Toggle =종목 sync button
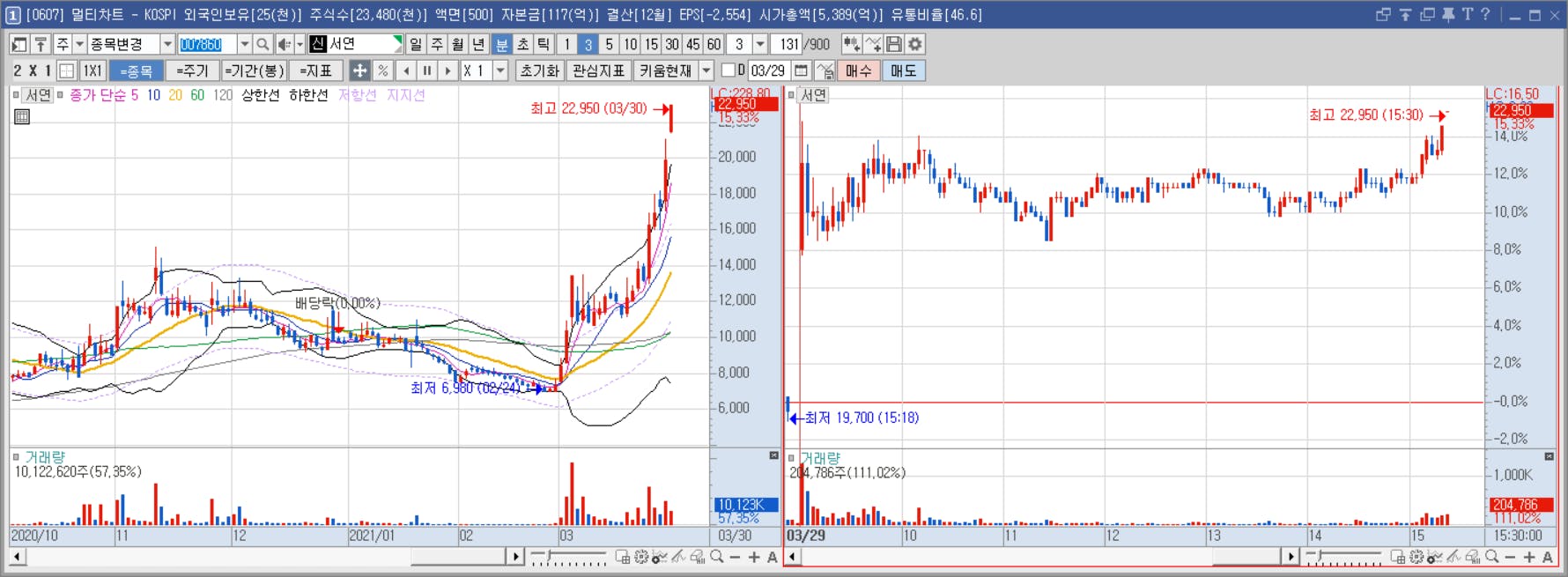The width and height of the screenshot is (1568, 577). [x=136, y=70]
